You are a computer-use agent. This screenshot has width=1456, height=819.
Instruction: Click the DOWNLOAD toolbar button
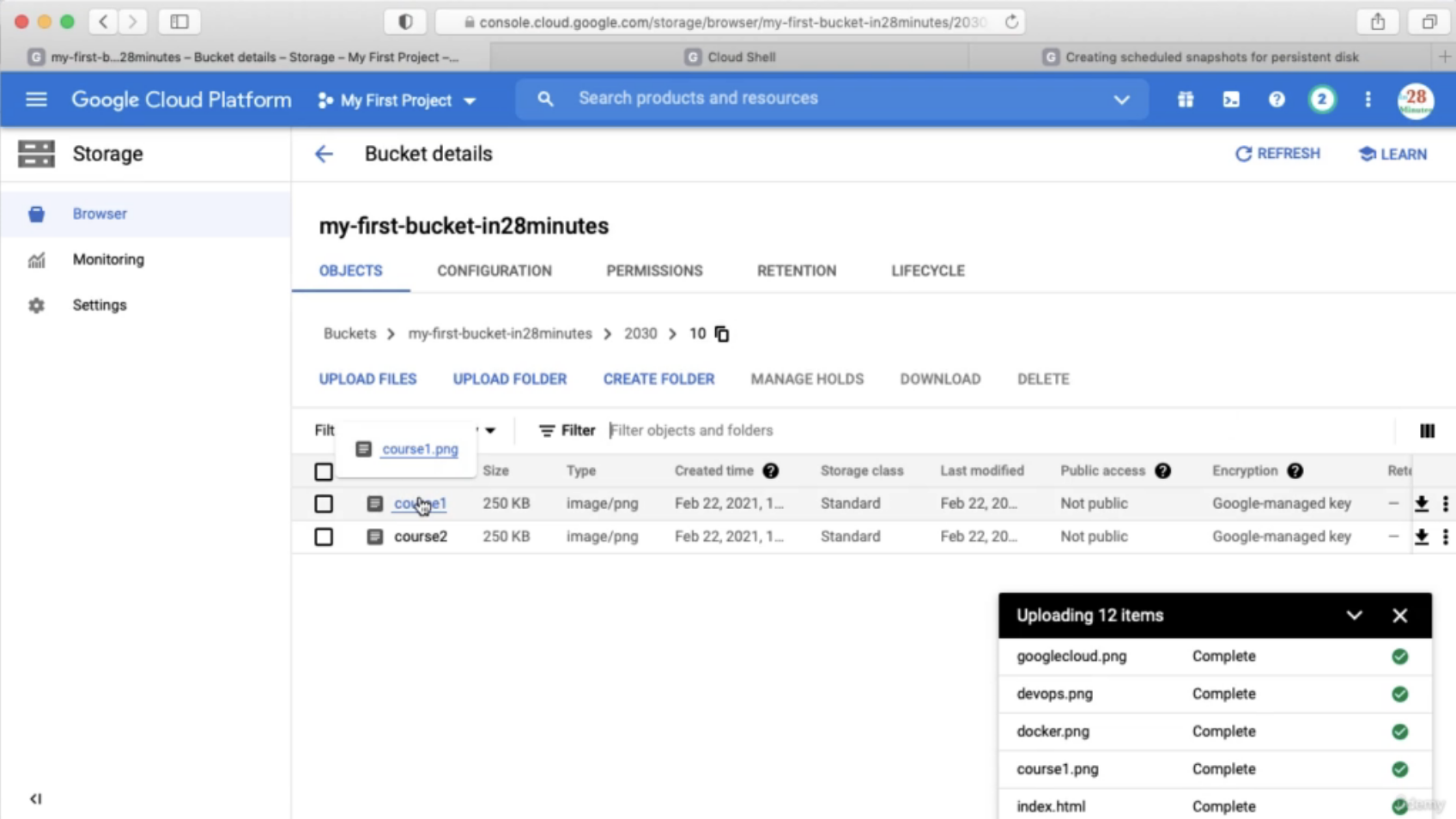(x=940, y=379)
